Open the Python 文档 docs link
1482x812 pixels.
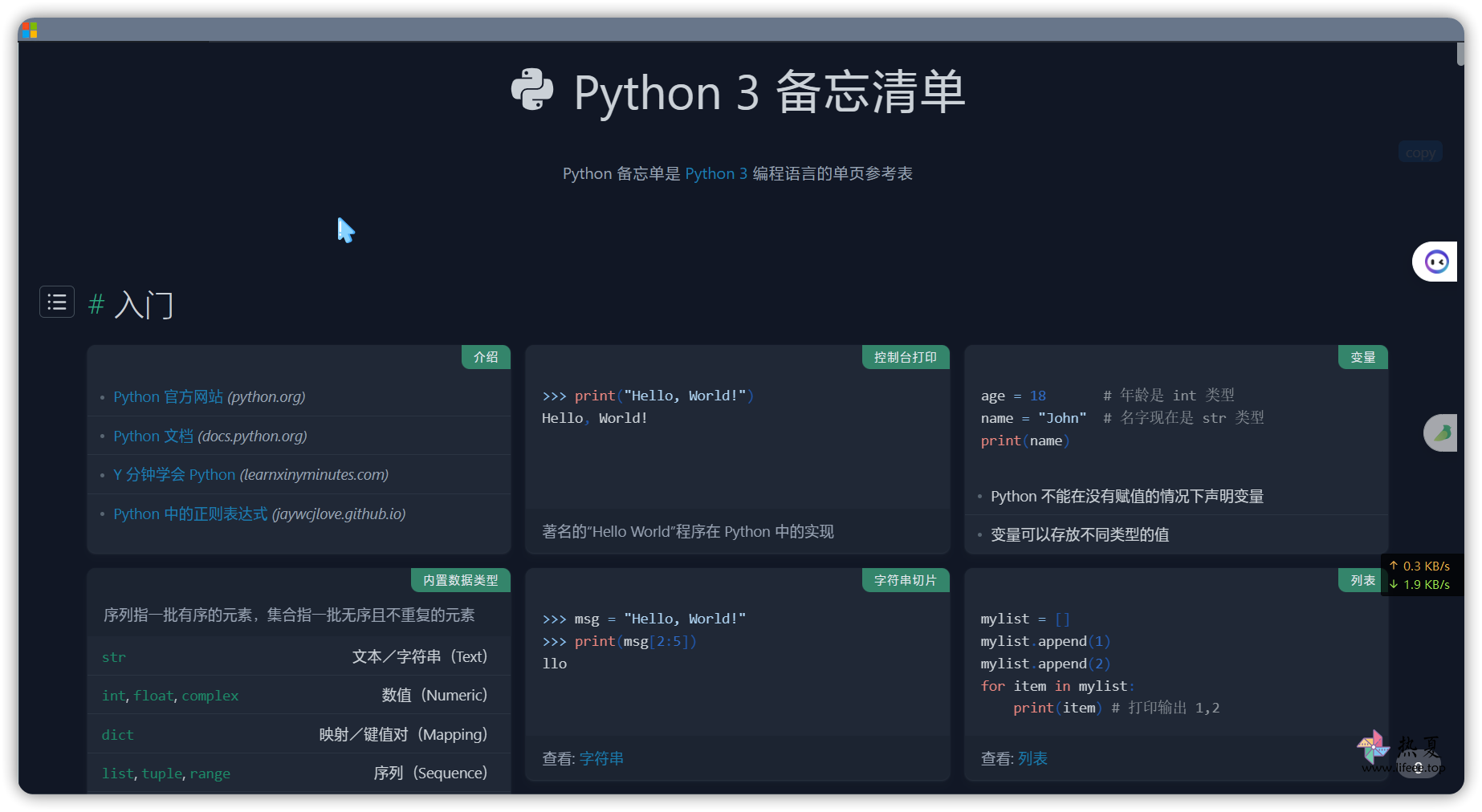click(x=153, y=436)
